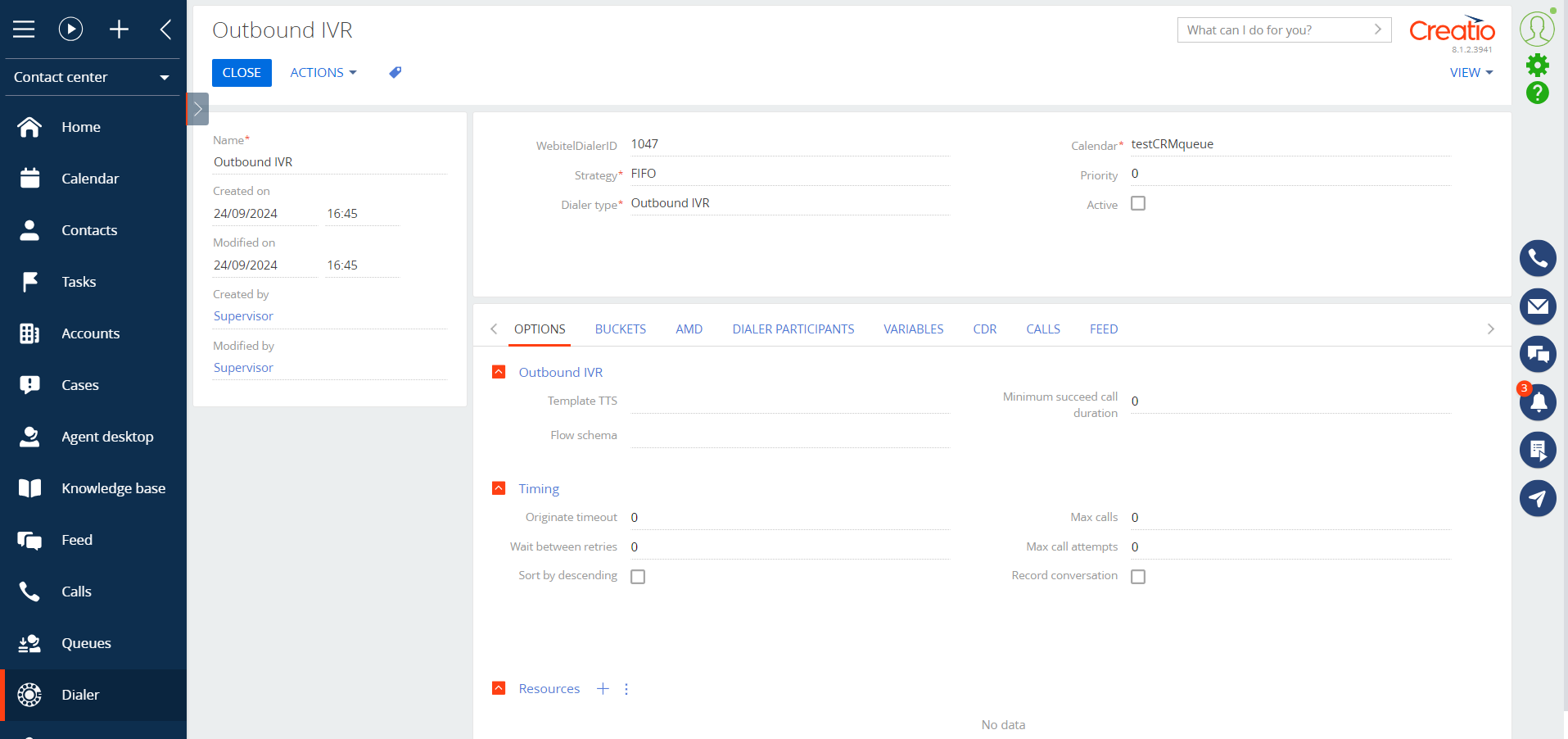Open the VARIABLES tab
This screenshot has width=1568, height=739.
pos(914,329)
